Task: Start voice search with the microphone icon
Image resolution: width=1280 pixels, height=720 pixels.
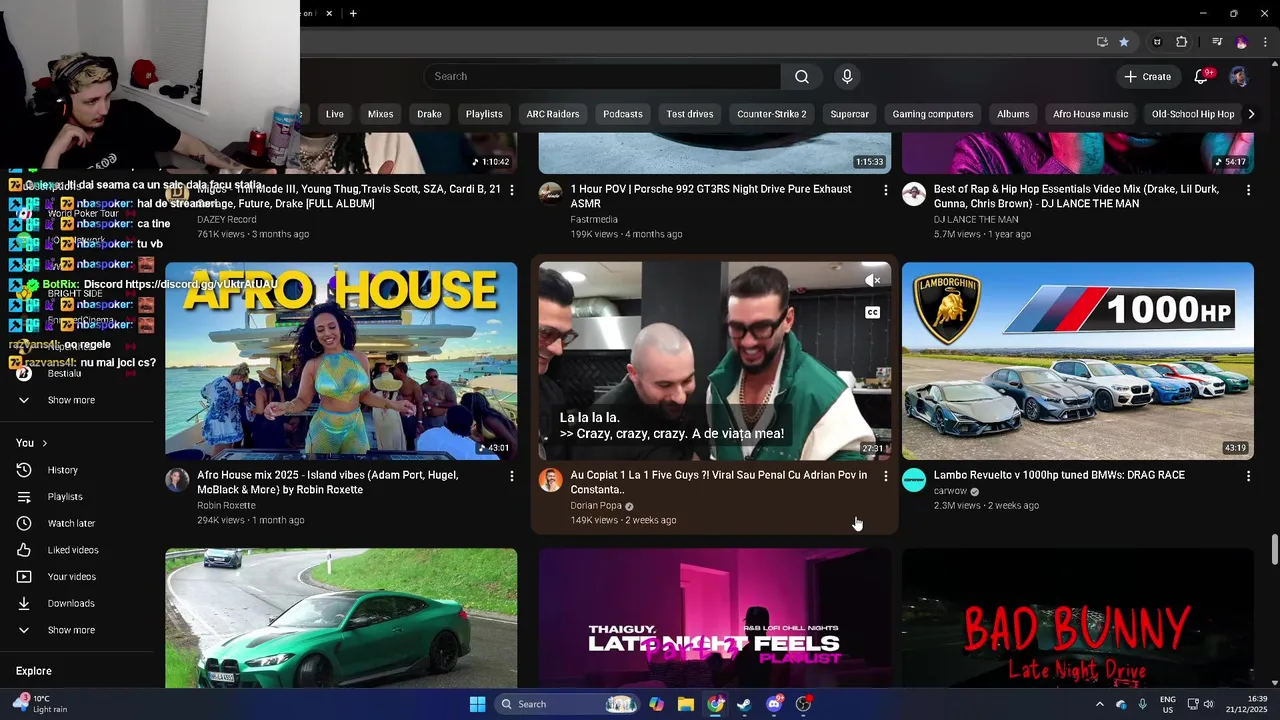Action: [x=847, y=77]
